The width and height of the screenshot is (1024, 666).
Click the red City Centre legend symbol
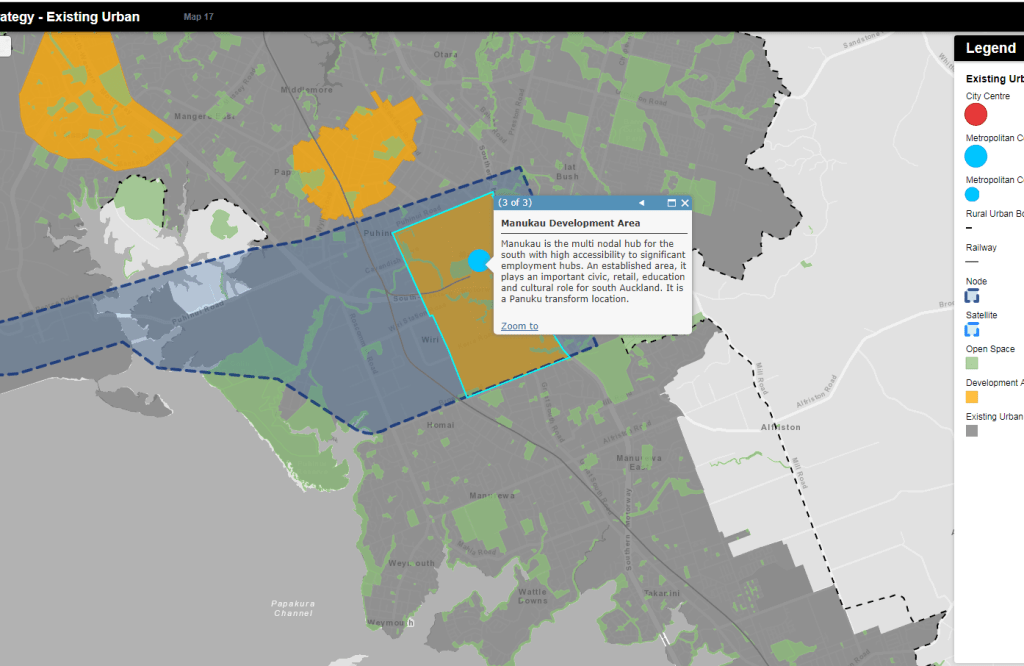pos(975,114)
